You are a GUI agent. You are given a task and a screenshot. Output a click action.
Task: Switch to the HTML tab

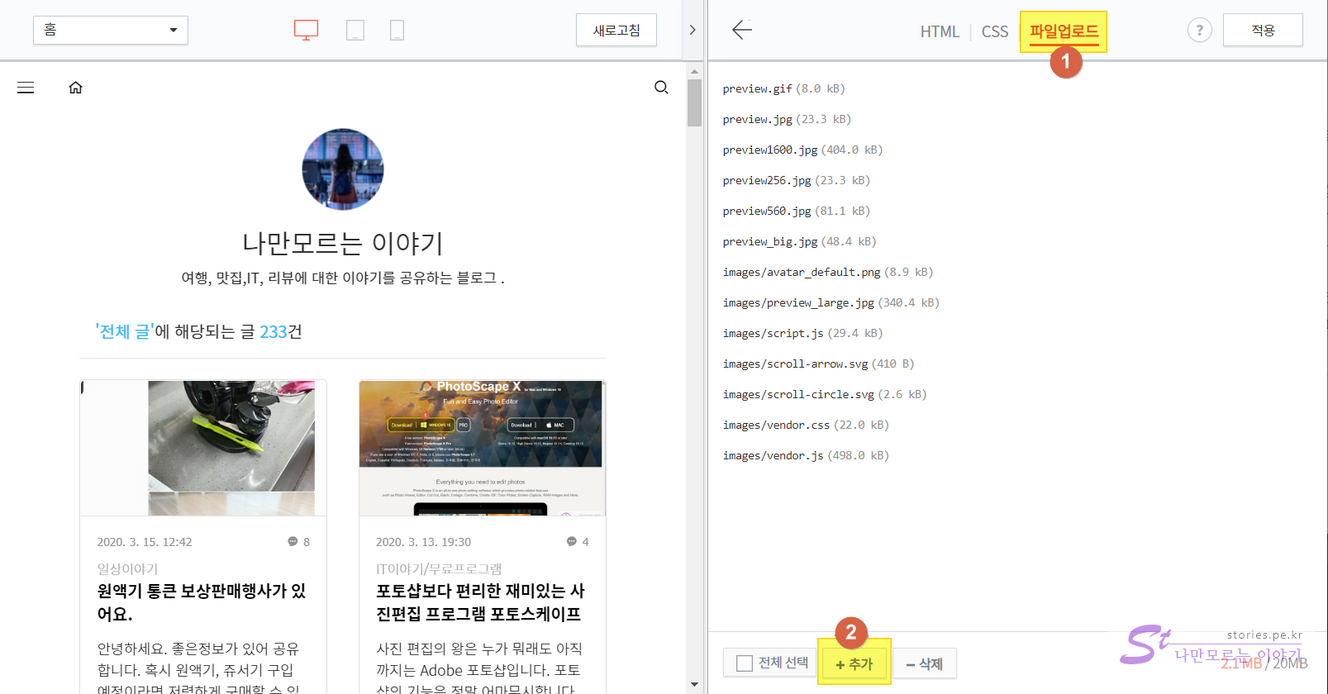point(939,31)
